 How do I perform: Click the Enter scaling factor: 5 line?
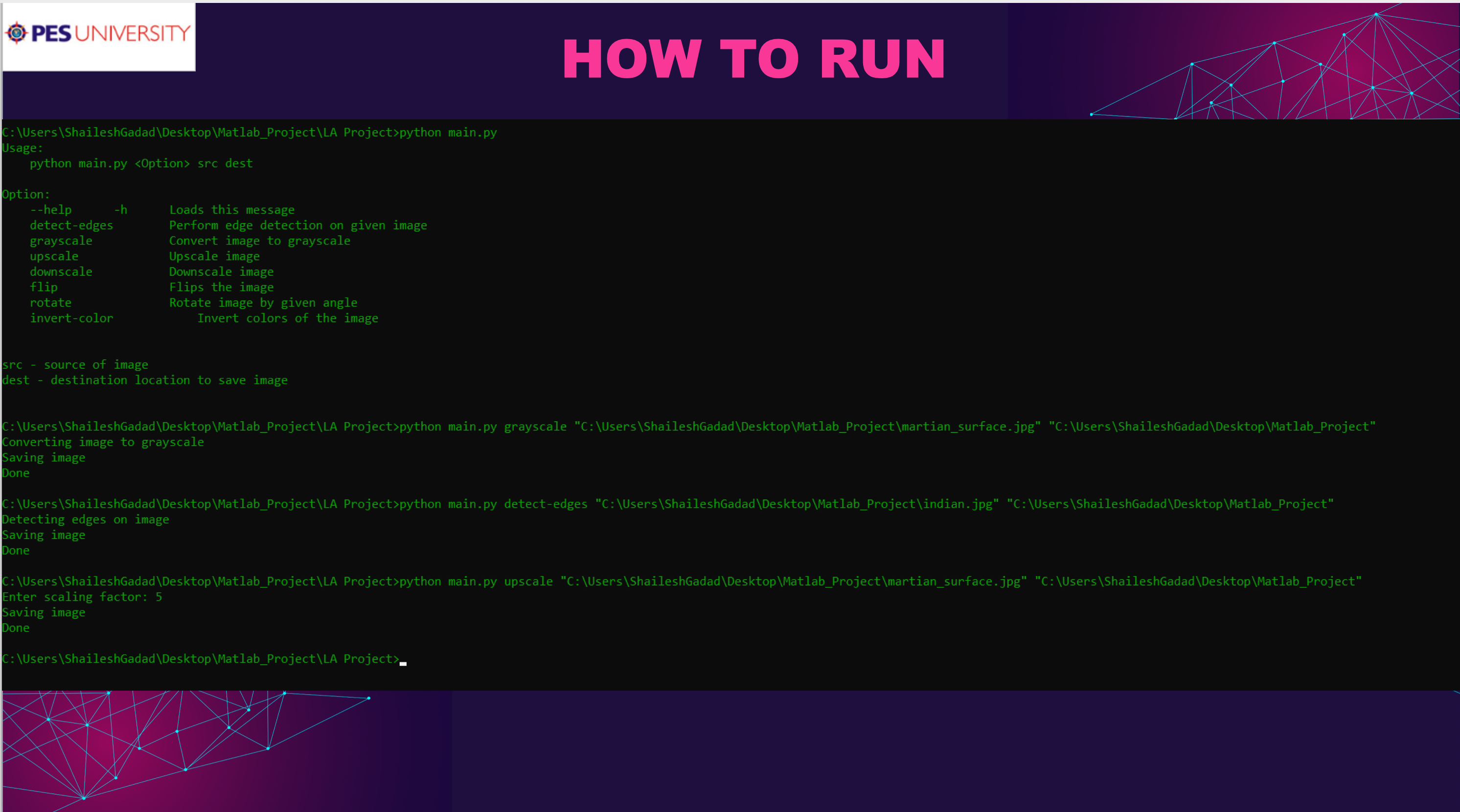tap(82, 597)
